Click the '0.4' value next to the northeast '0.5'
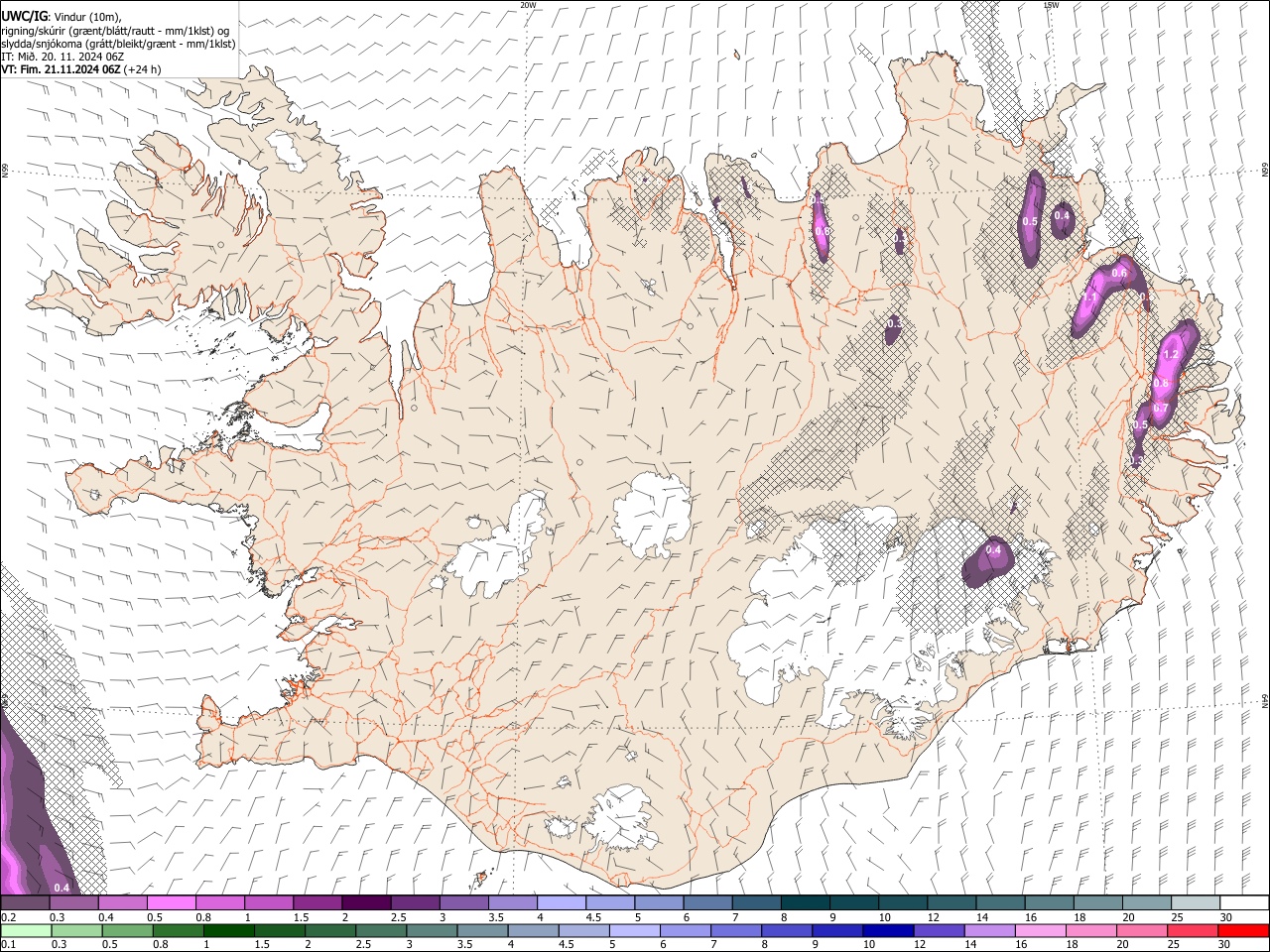Screen dimensions: 1270x952 1062,216
